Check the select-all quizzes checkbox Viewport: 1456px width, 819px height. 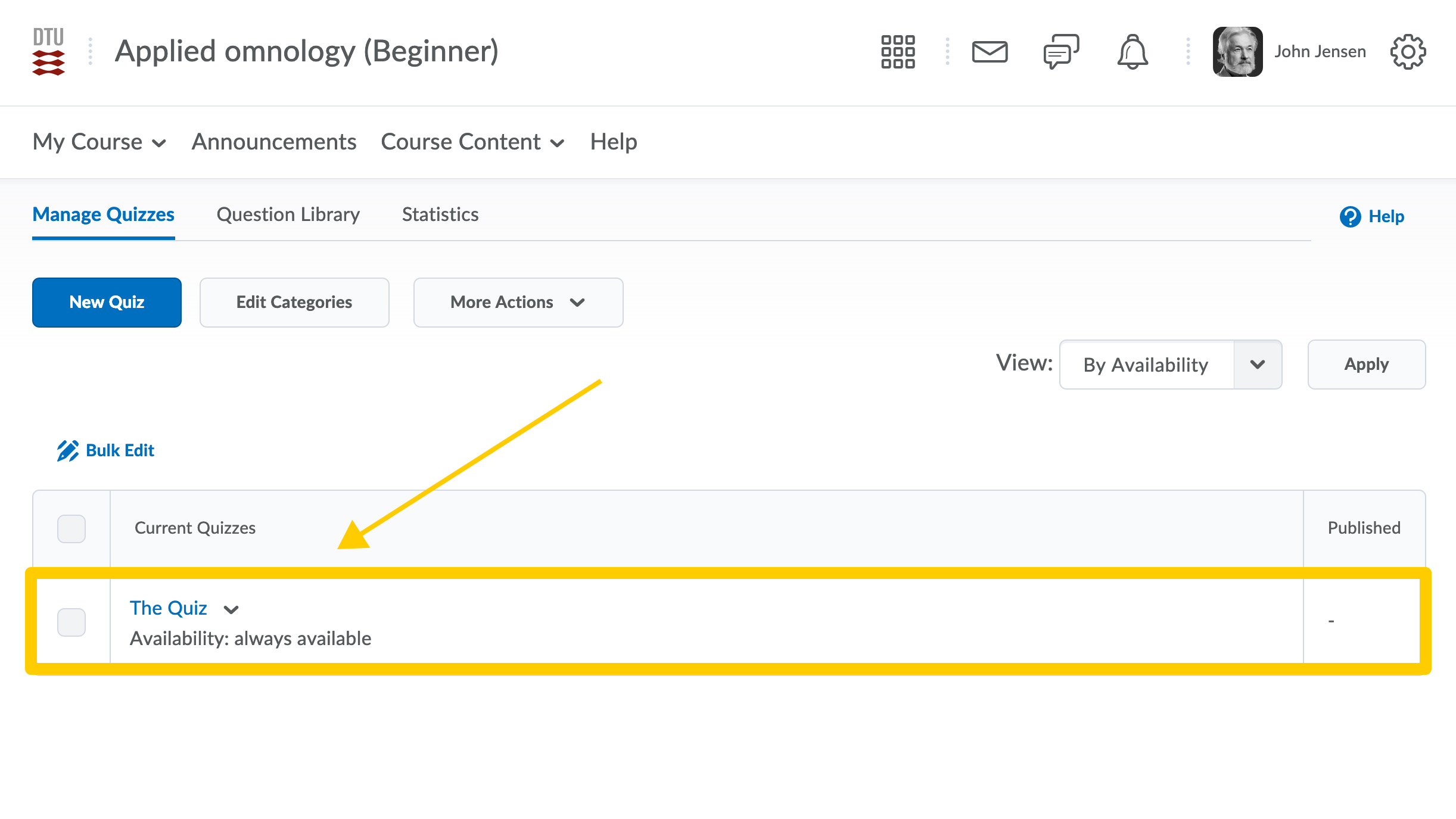(x=71, y=528)
